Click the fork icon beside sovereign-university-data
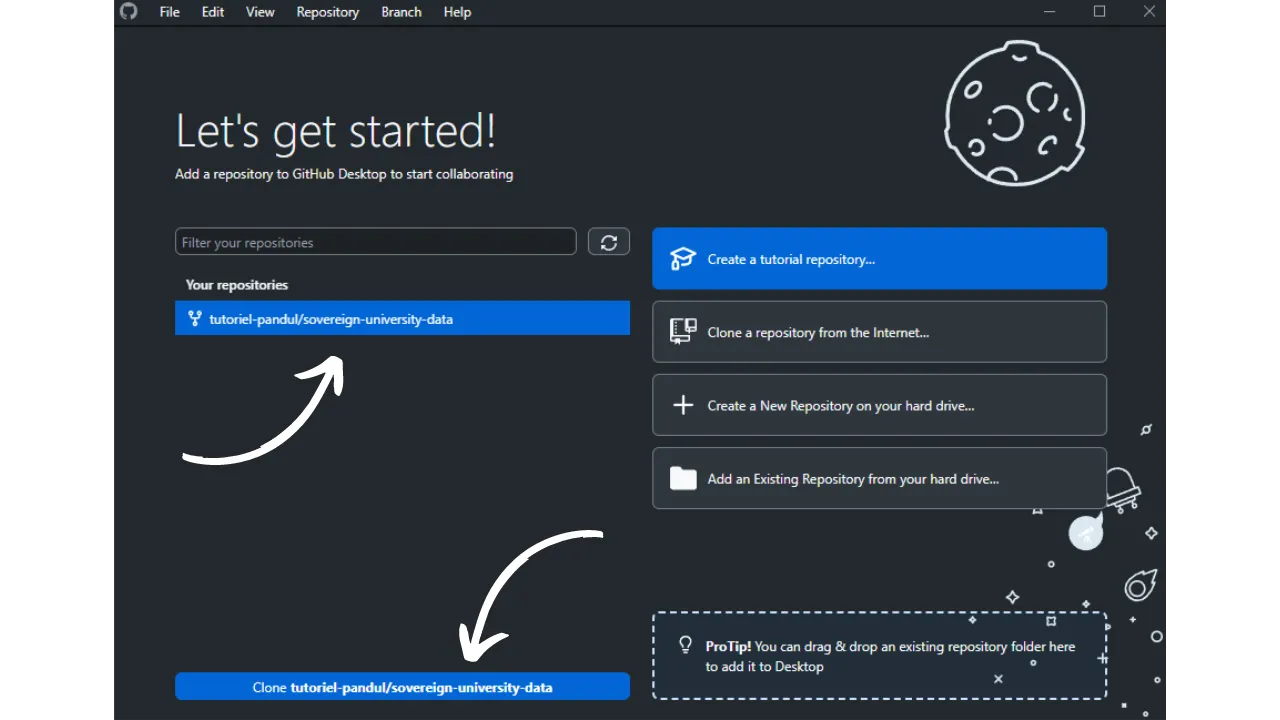This screenshot has width=1280, height=720. [195, 319]
